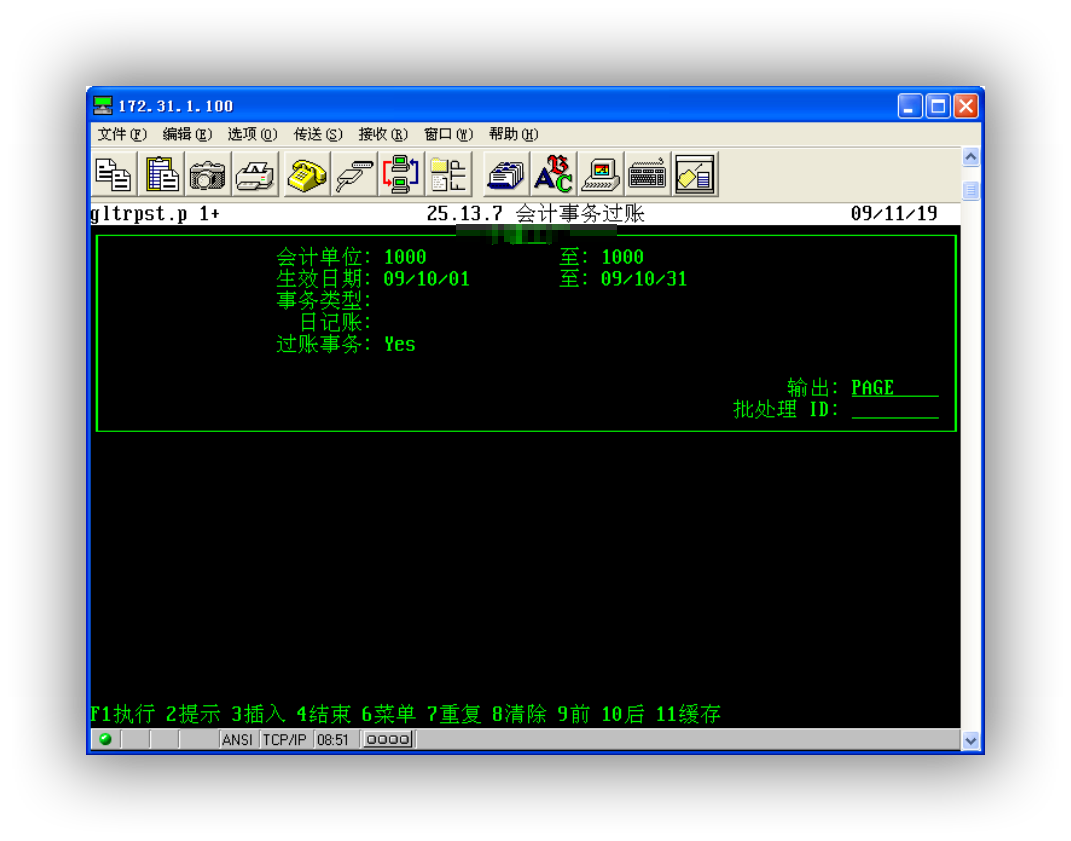Click the serial cable disconnect icon

[353, 174]
